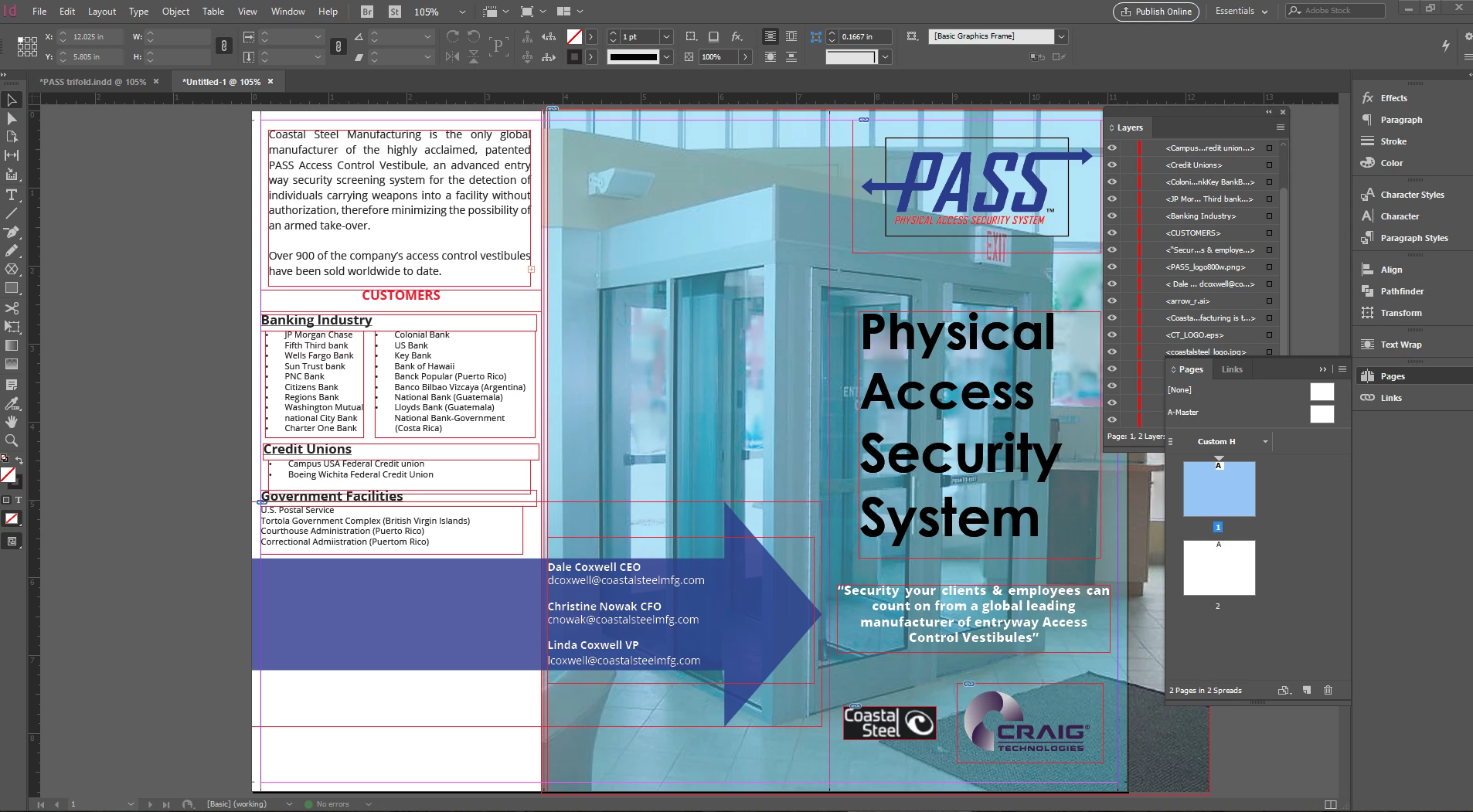Switch to the Links tab
The image size is (1473, 812).
tap(1232, 369)
